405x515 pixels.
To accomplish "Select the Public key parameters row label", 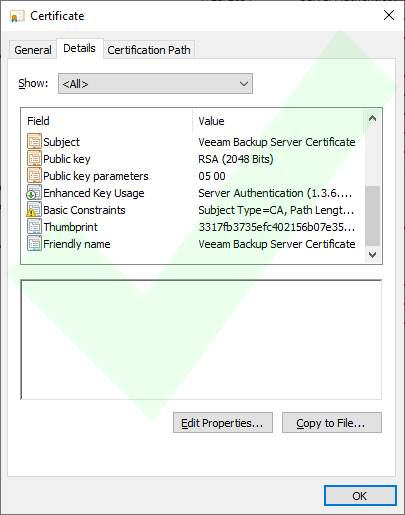I will pyautogui.click(x=96, y=176).
